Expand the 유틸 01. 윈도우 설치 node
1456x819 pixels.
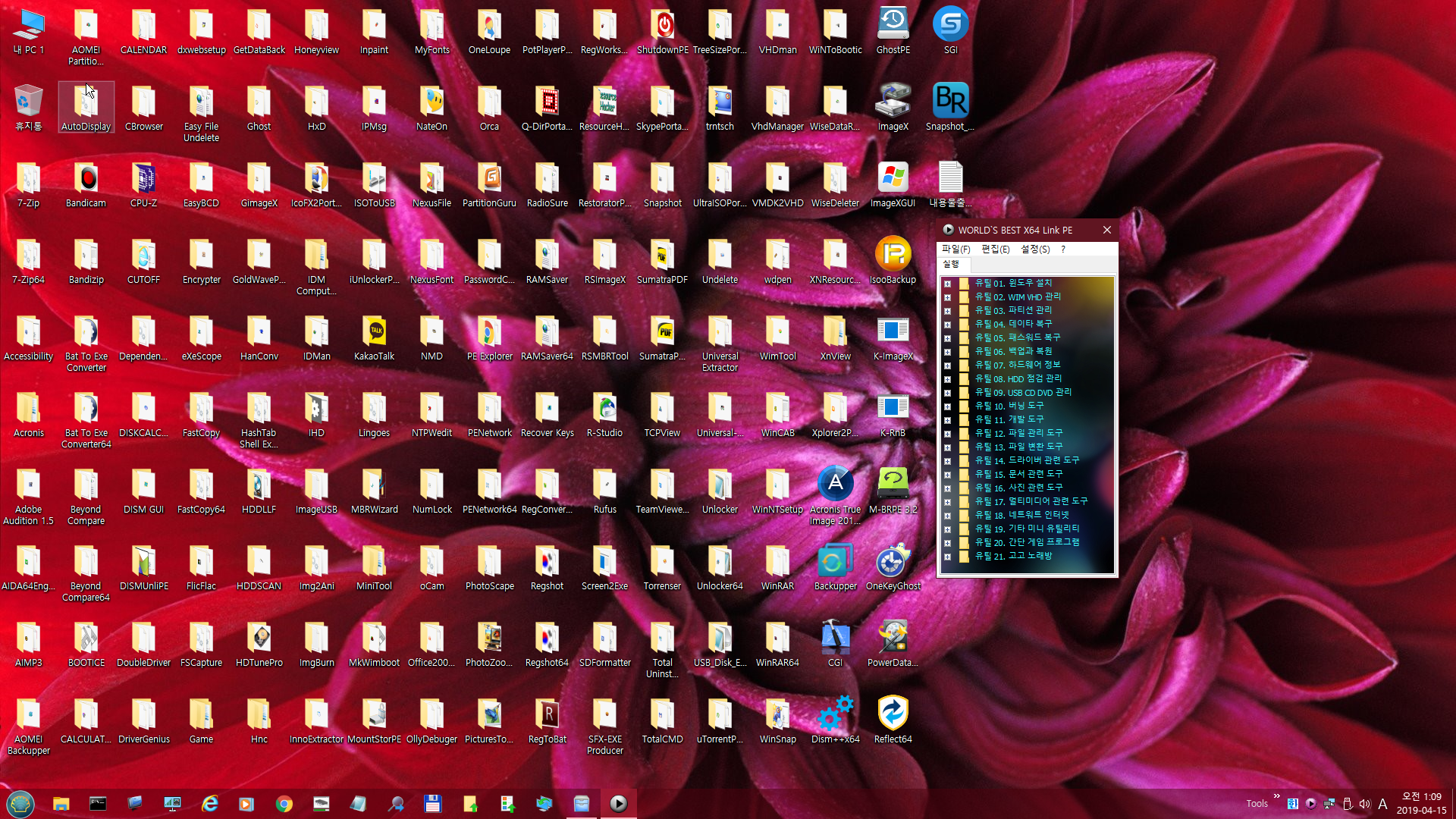pos(947,284)
